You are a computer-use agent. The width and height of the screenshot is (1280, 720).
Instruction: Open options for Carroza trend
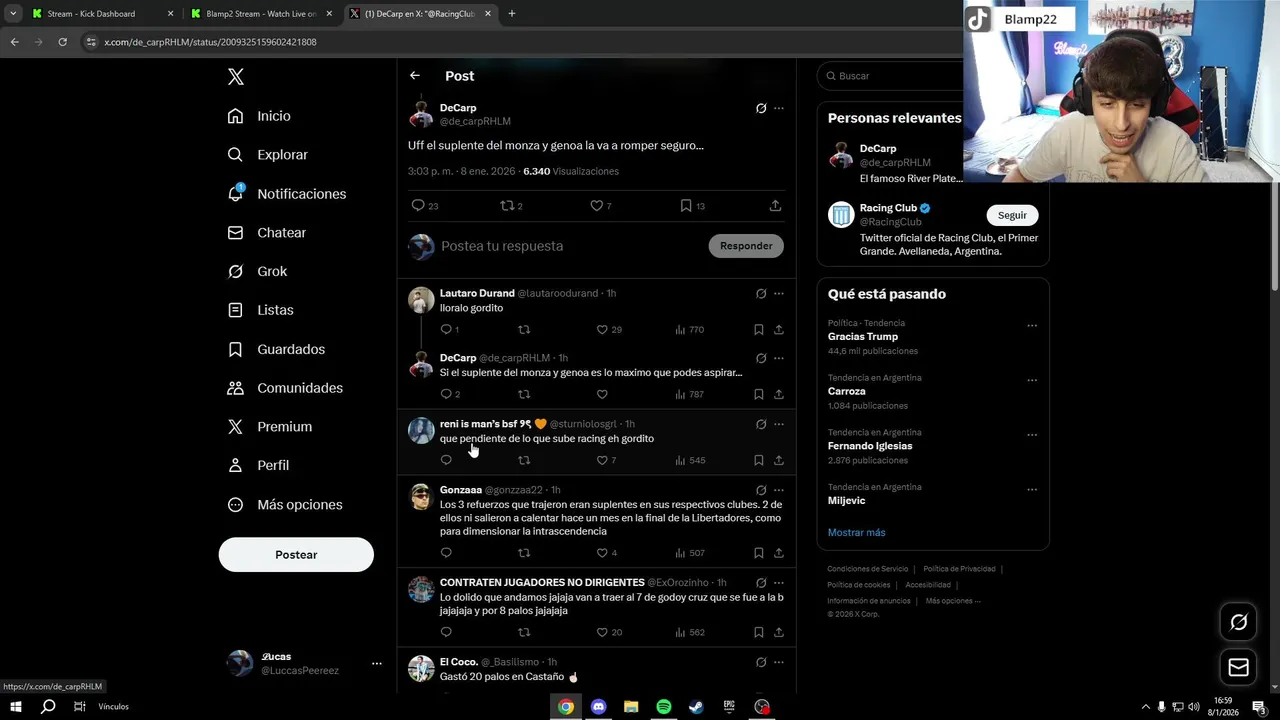tap(1032, 381)
